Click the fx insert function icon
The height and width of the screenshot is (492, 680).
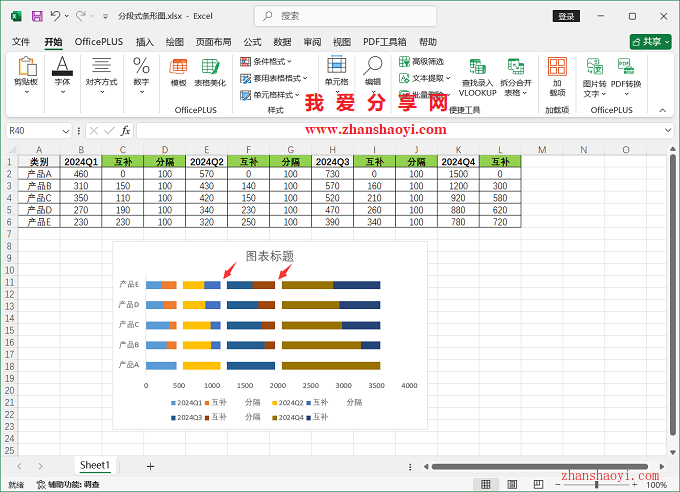[125, 130]
